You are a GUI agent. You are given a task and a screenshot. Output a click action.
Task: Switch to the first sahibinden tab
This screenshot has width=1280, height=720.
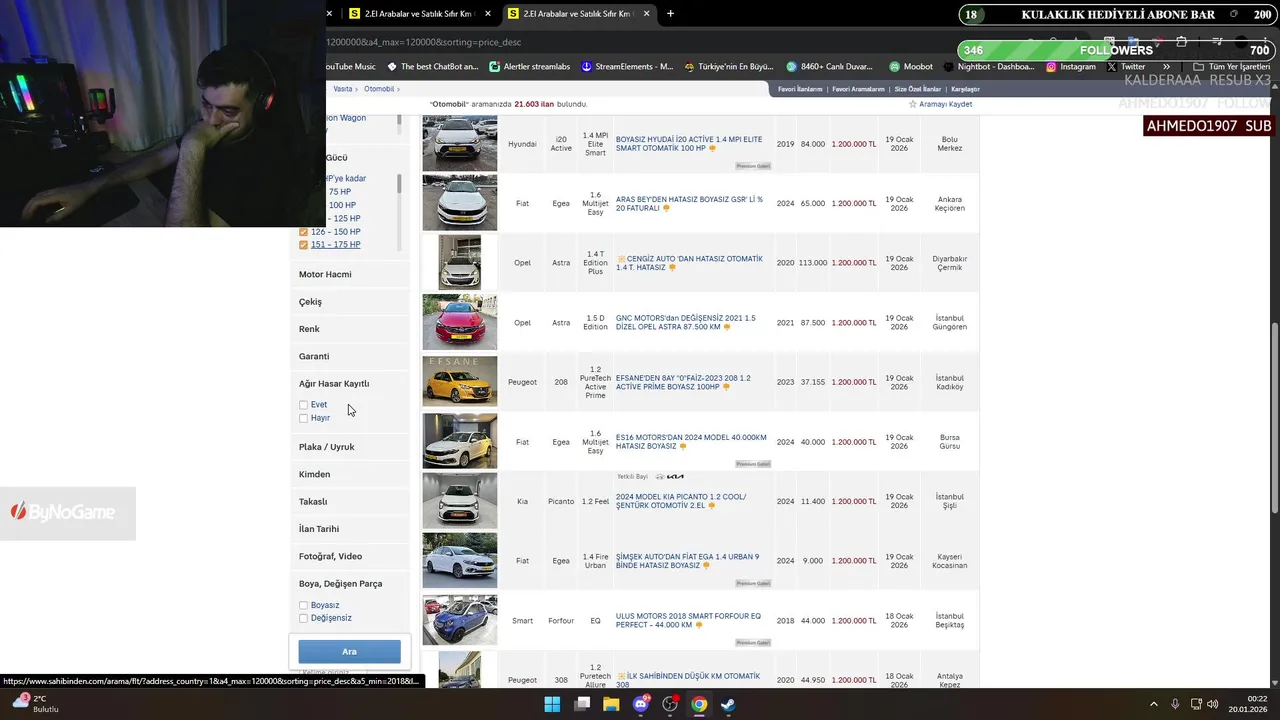[x=418, y=13]
